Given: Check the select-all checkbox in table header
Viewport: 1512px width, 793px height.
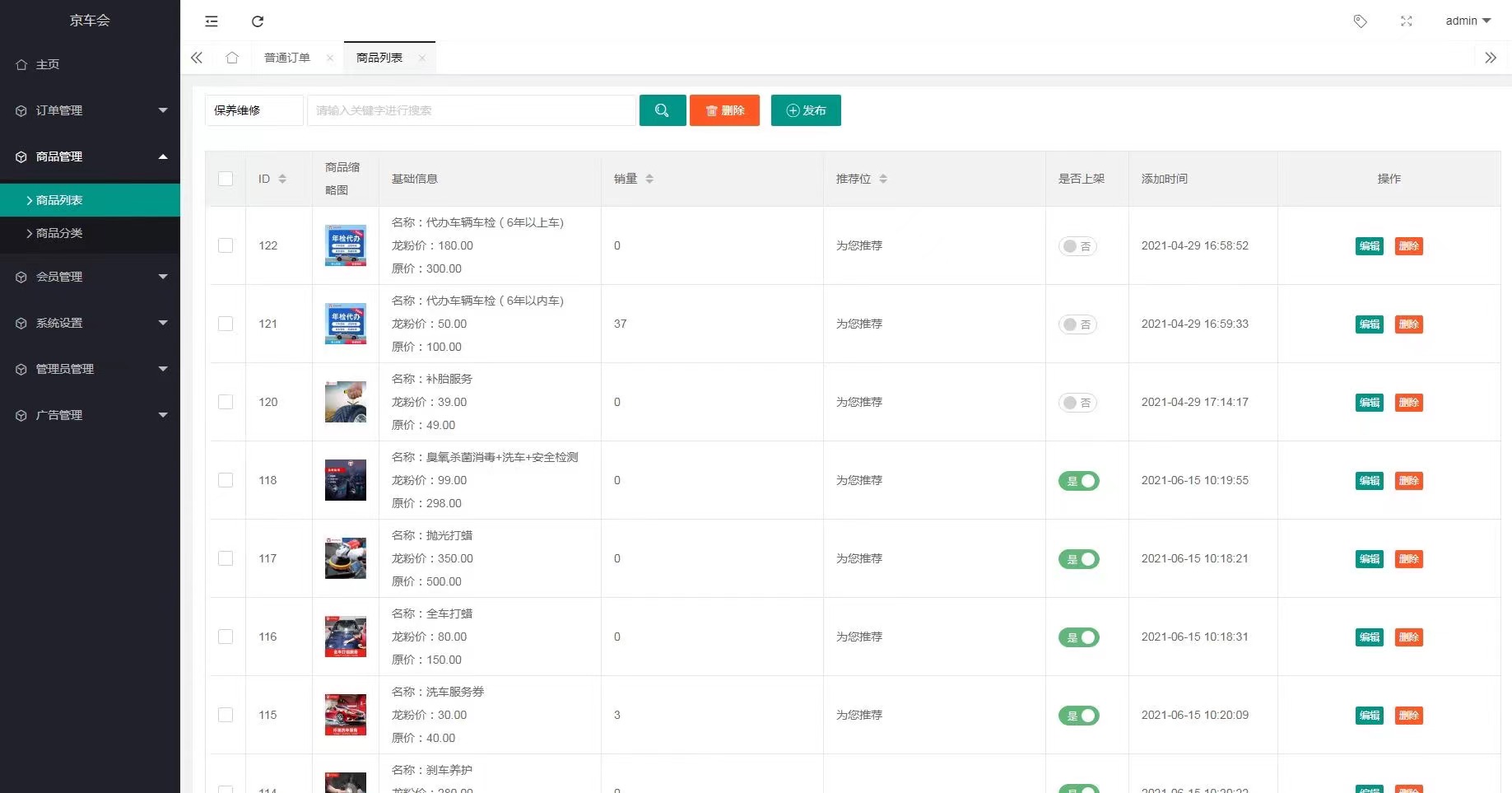Looking at the screenshot, I should [226, 179].
